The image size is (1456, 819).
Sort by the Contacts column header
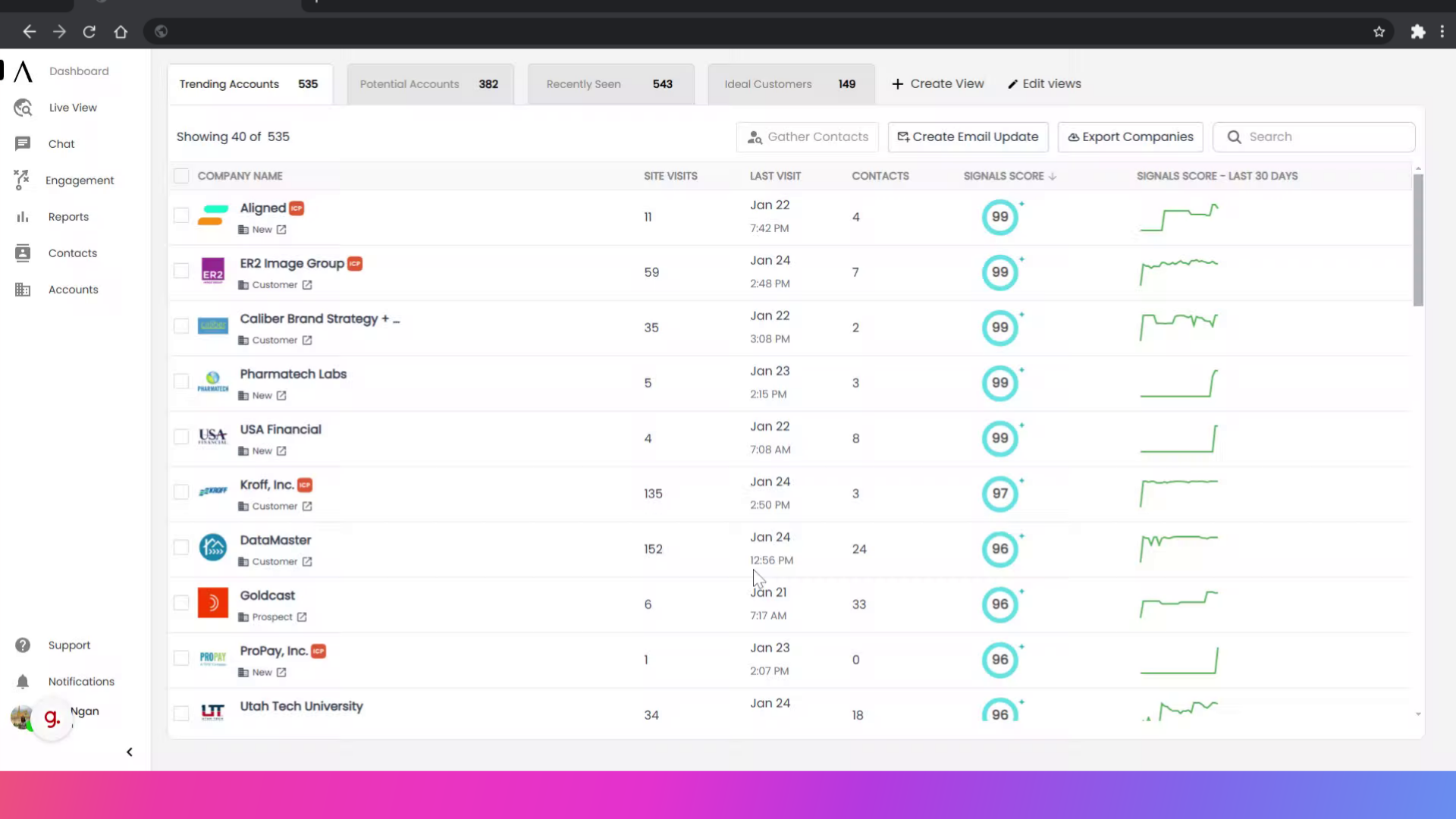coord(880,176)
